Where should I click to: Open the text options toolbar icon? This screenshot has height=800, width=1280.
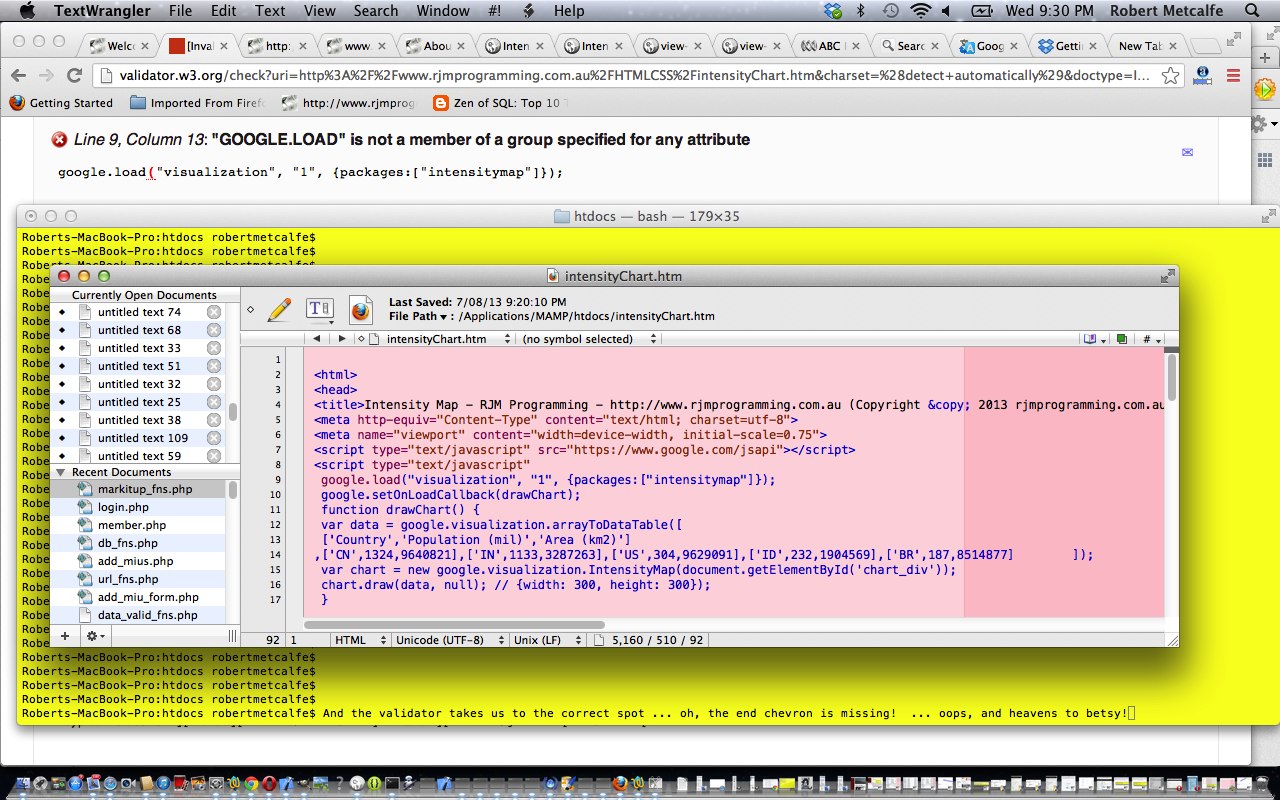pos(319,310)
